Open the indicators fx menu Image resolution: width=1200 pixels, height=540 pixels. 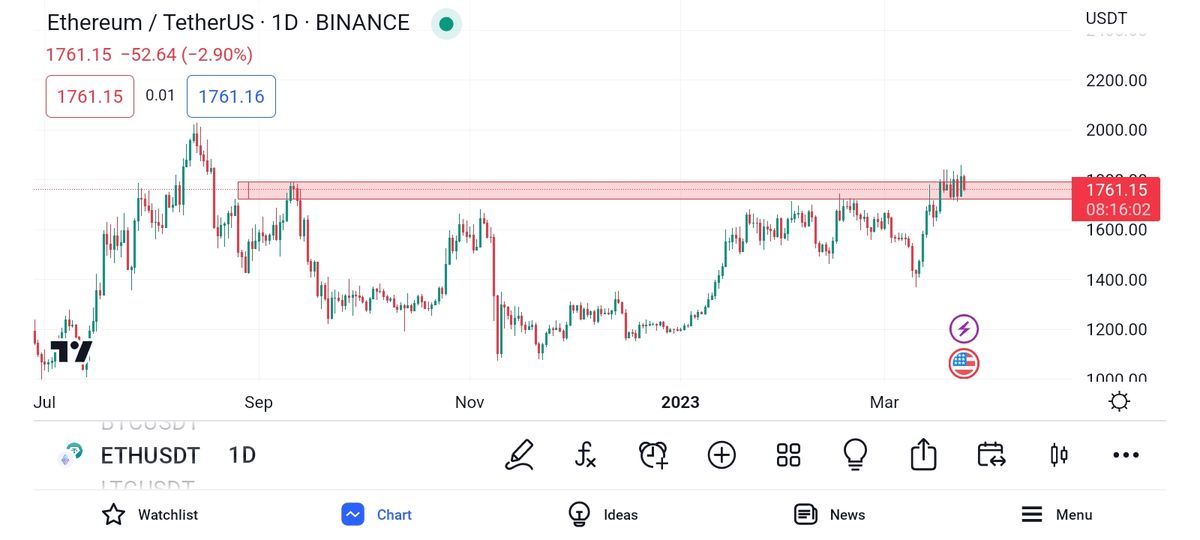coord(586,455)
